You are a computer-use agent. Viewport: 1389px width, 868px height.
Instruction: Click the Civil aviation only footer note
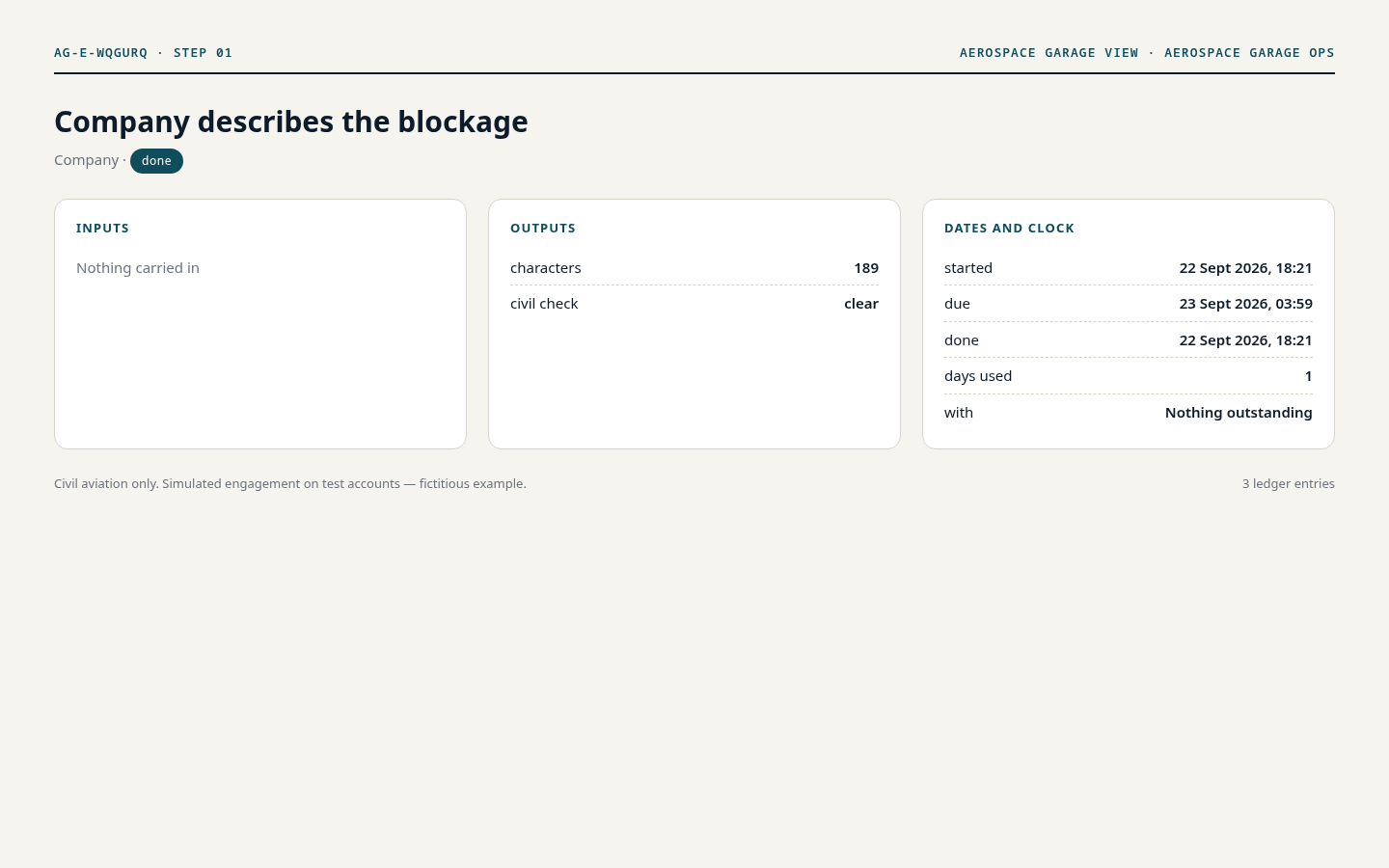tap(290, 484)
